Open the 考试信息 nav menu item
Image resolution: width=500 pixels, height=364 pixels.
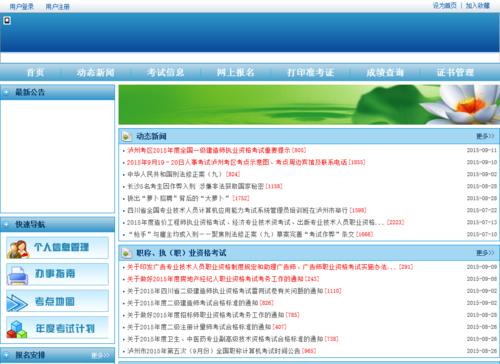[165, 72]
